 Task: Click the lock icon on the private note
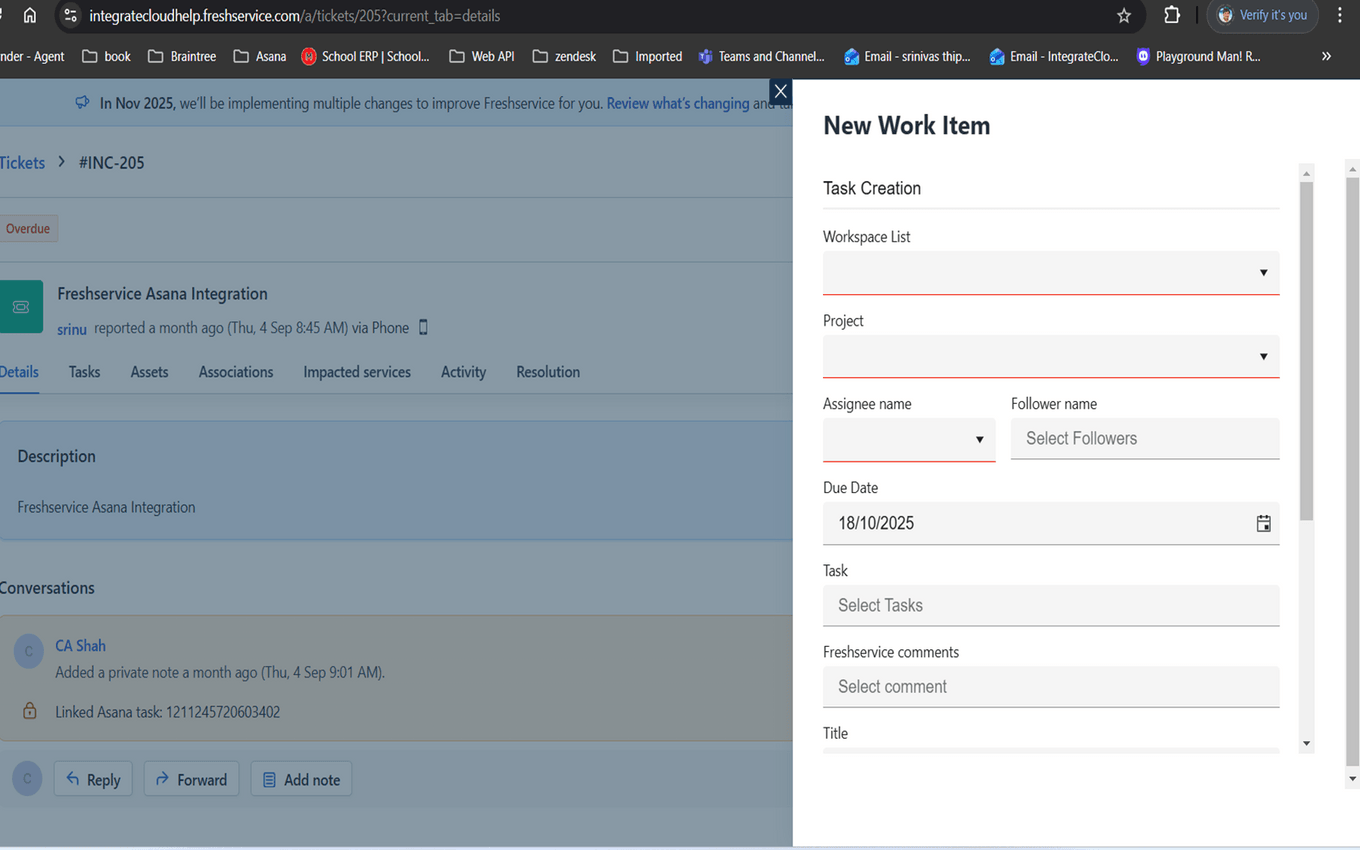pyautogui.click(x=27, y=711)
